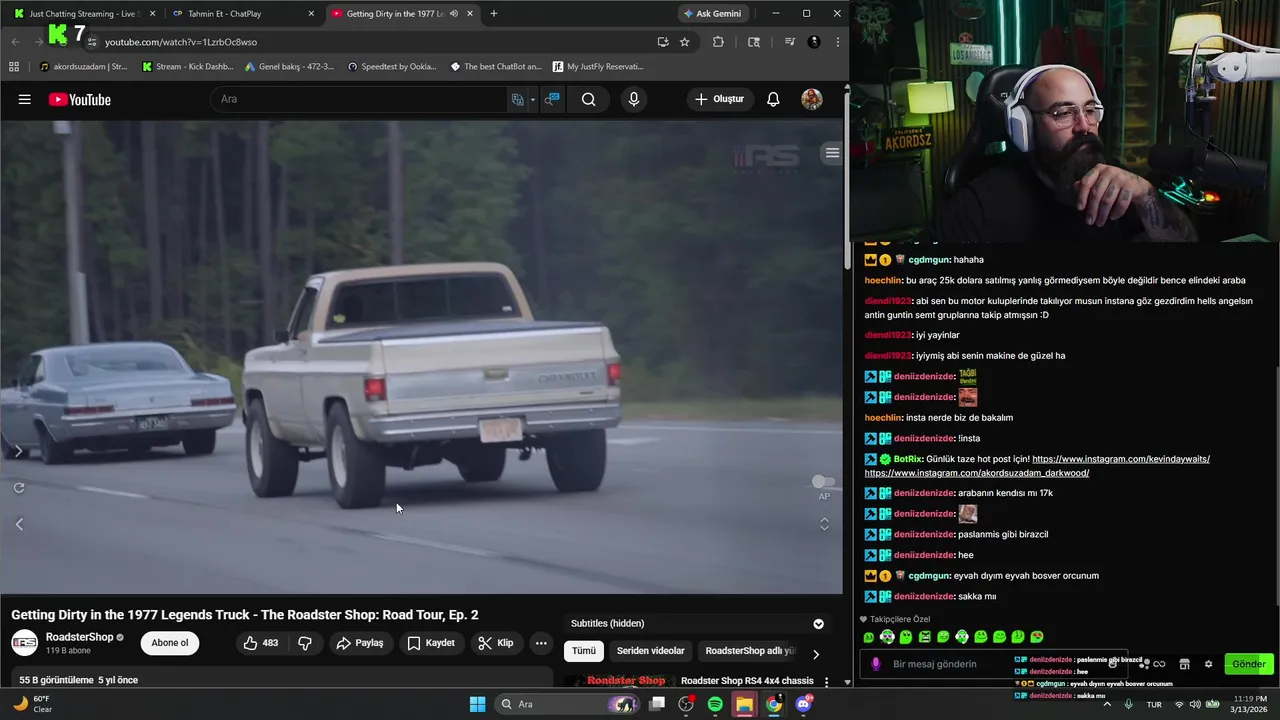Open the My JustFly Reservati... bookmark
The width and height of the screenshot is (1280, 720).
click(x=598, y=67)
